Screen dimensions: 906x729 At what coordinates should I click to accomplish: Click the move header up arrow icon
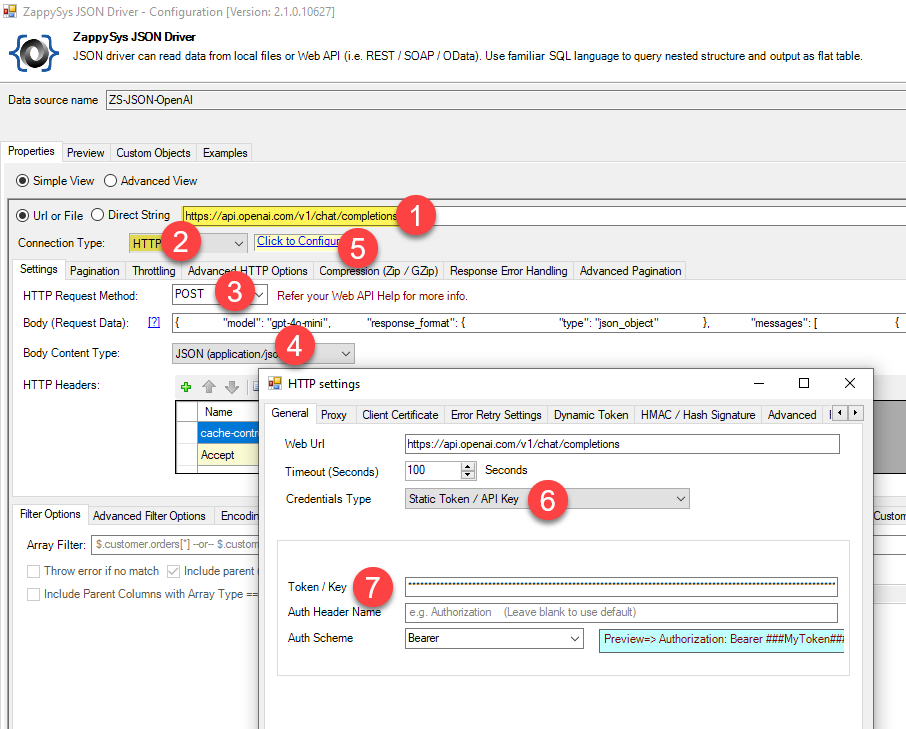coord(209,387)
